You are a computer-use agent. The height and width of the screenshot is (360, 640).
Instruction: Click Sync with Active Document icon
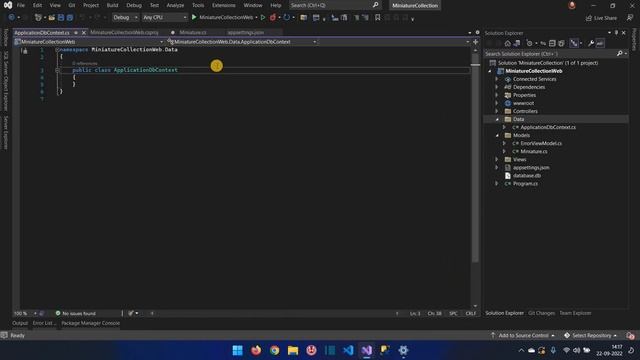(543, 43)
